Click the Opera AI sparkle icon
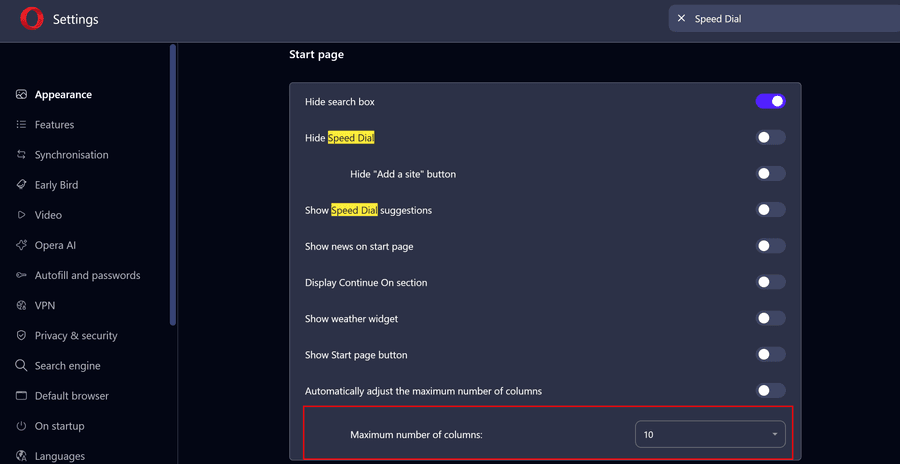 (x=21, y=245)
